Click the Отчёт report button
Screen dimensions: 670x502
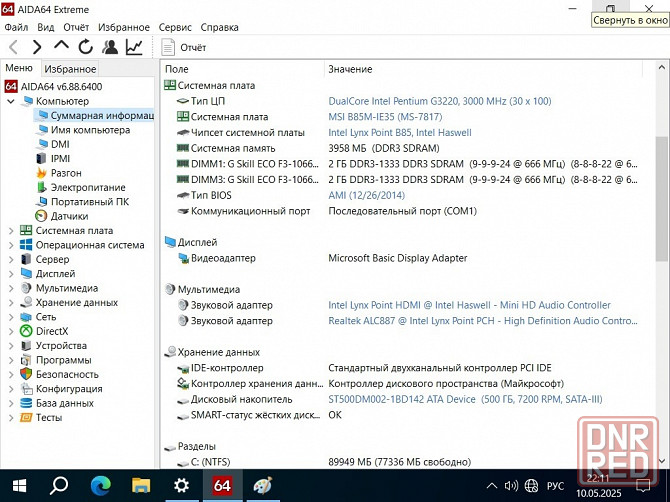click(184, 47)
